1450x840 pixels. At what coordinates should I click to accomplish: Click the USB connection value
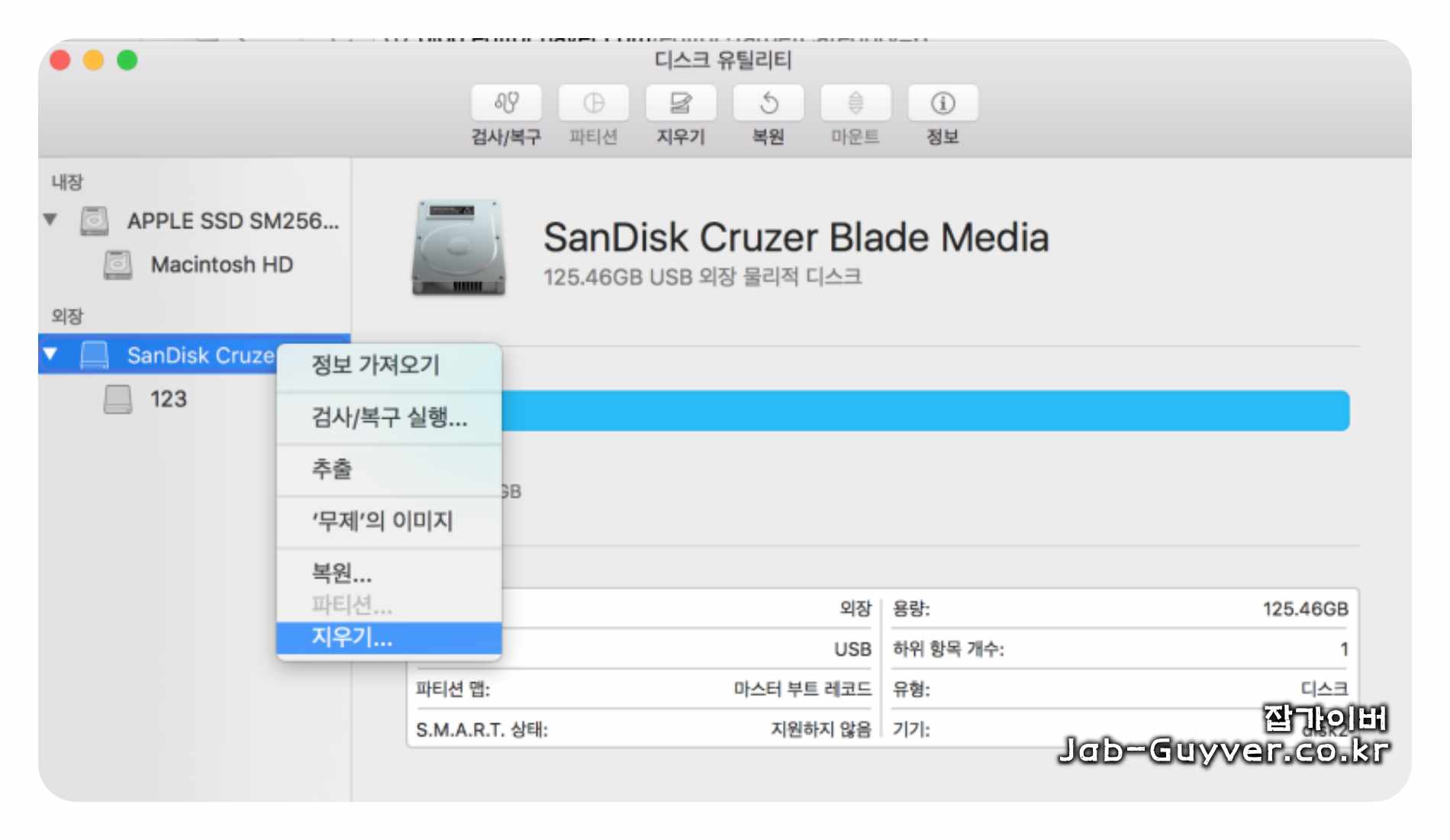(852, 649)
